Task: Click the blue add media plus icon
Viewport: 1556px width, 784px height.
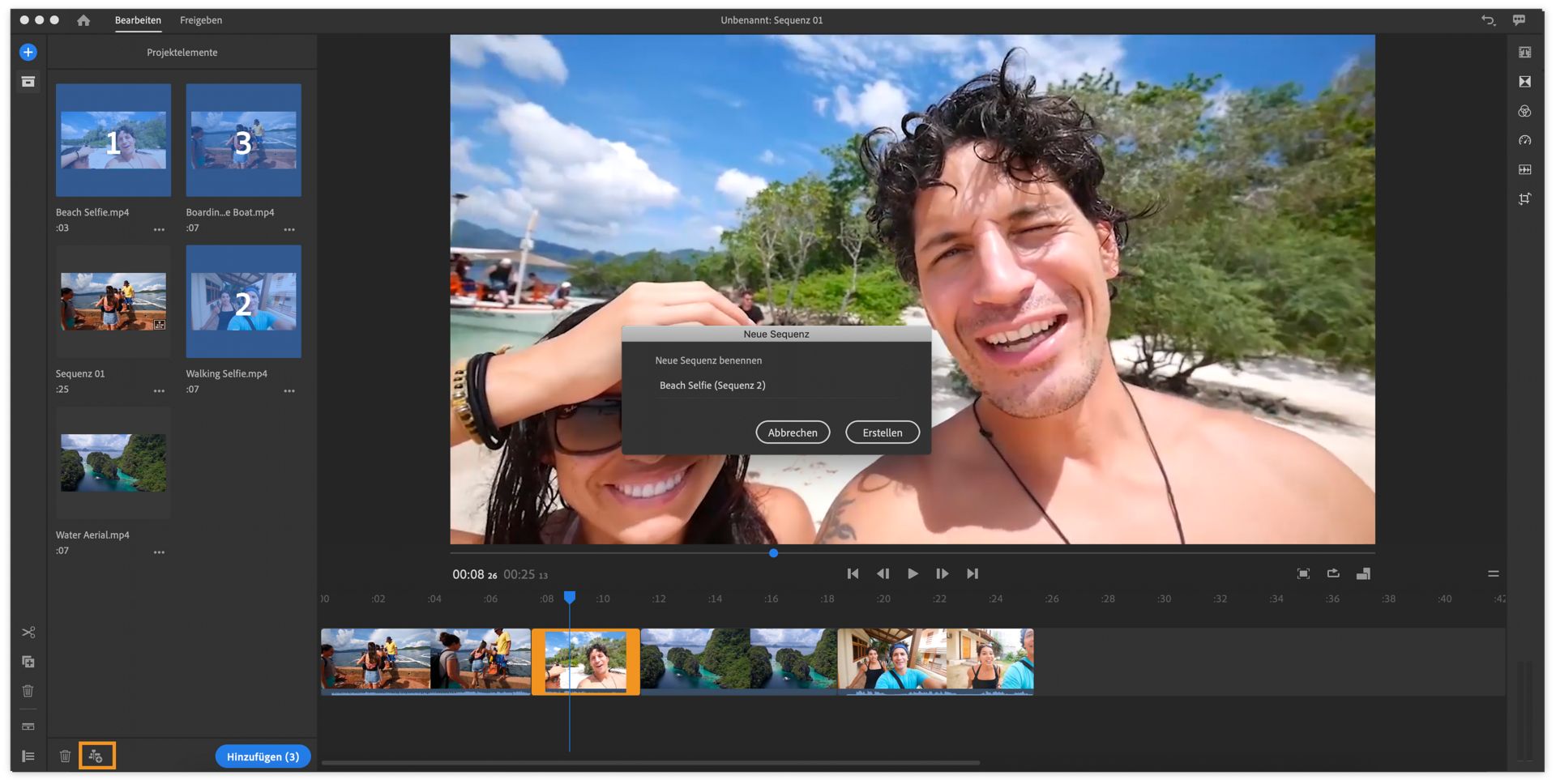Action: point(28,53)
